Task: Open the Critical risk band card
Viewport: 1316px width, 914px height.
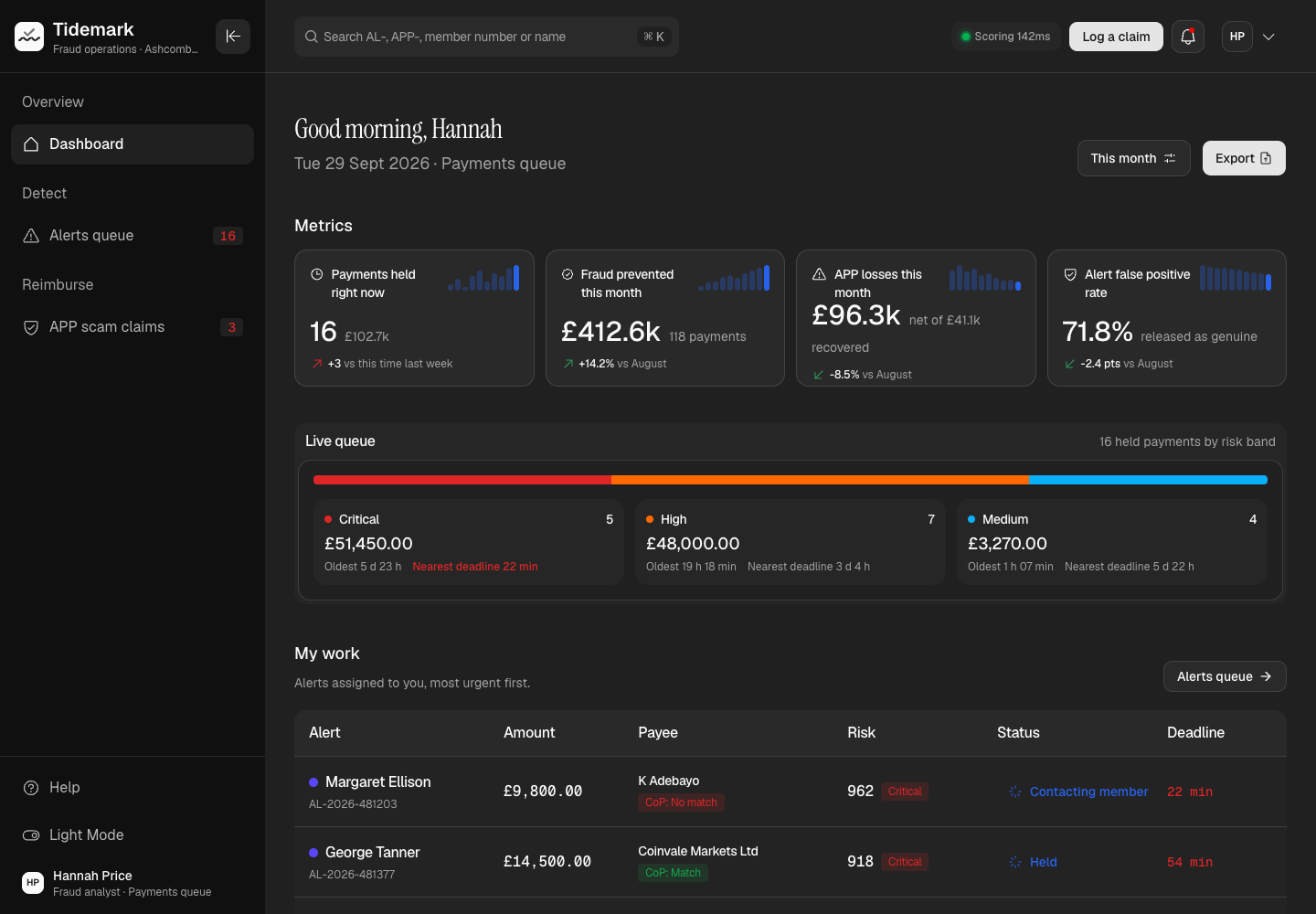Action: point(469,542)
